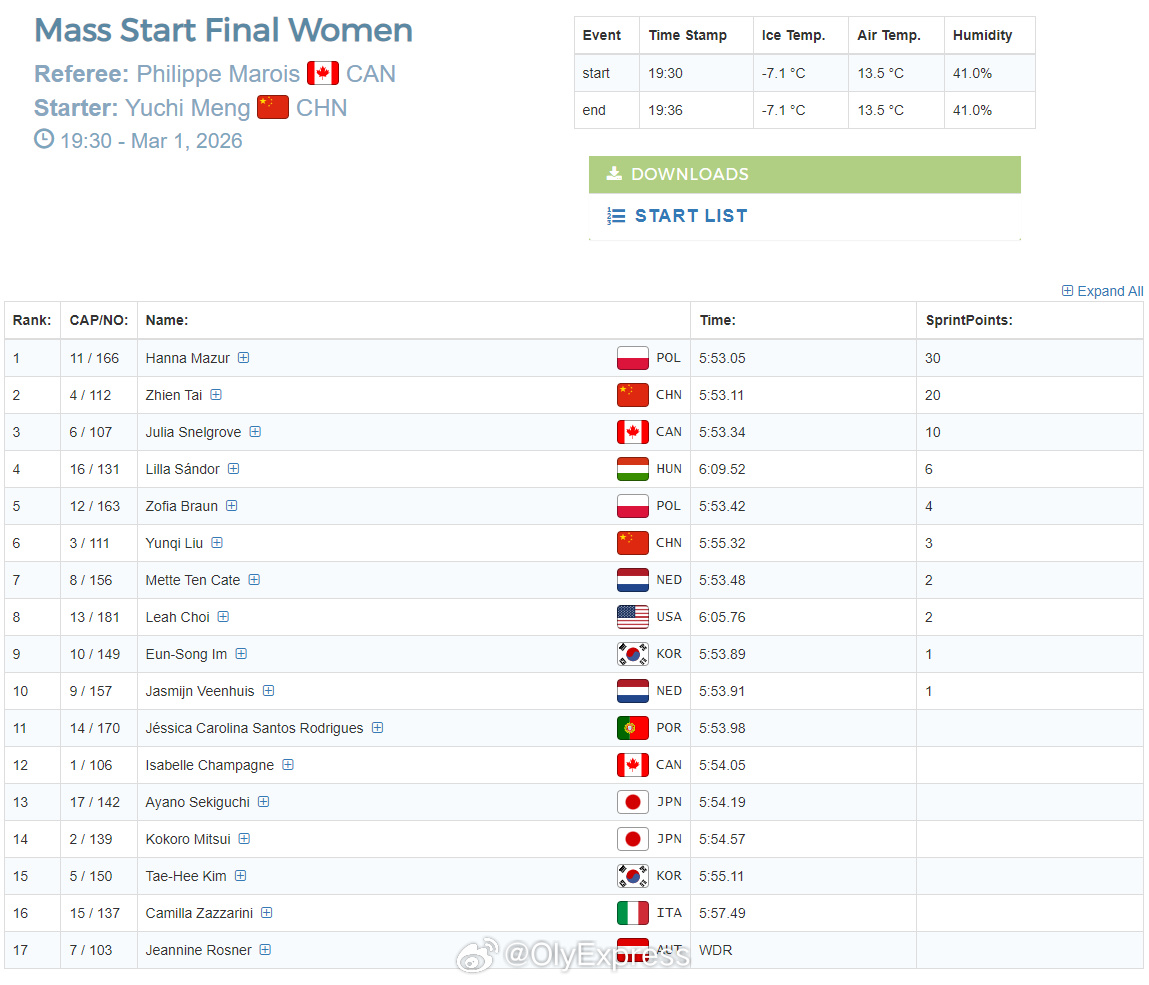Open the Start List download
Screen dimensions: 1149x985
click(691, 215)
